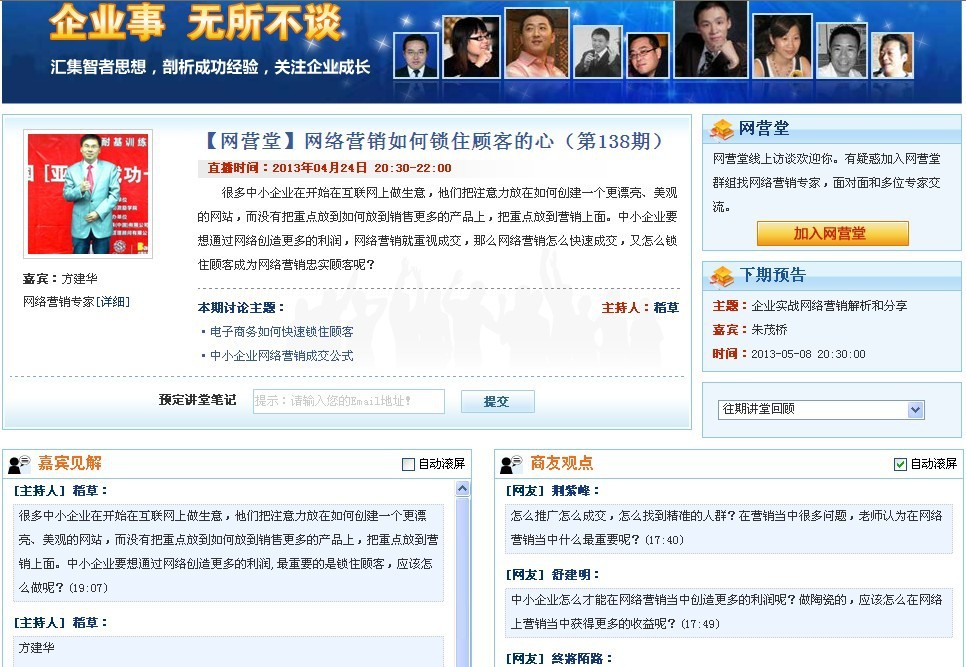Click the 嘉宾见解 scrollbar track

click(x=462, y=580)
